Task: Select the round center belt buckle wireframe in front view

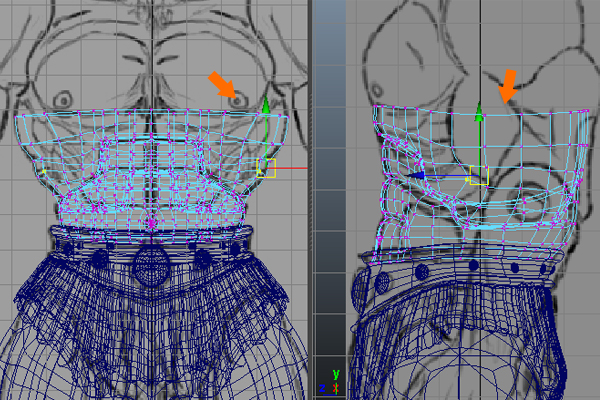Action: pyautogui.click(x=152, y=265)
